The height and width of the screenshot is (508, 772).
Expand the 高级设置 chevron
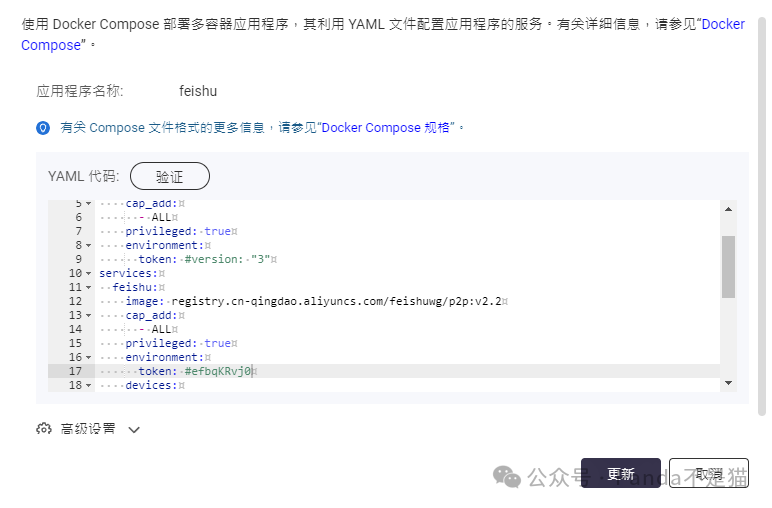134,430
